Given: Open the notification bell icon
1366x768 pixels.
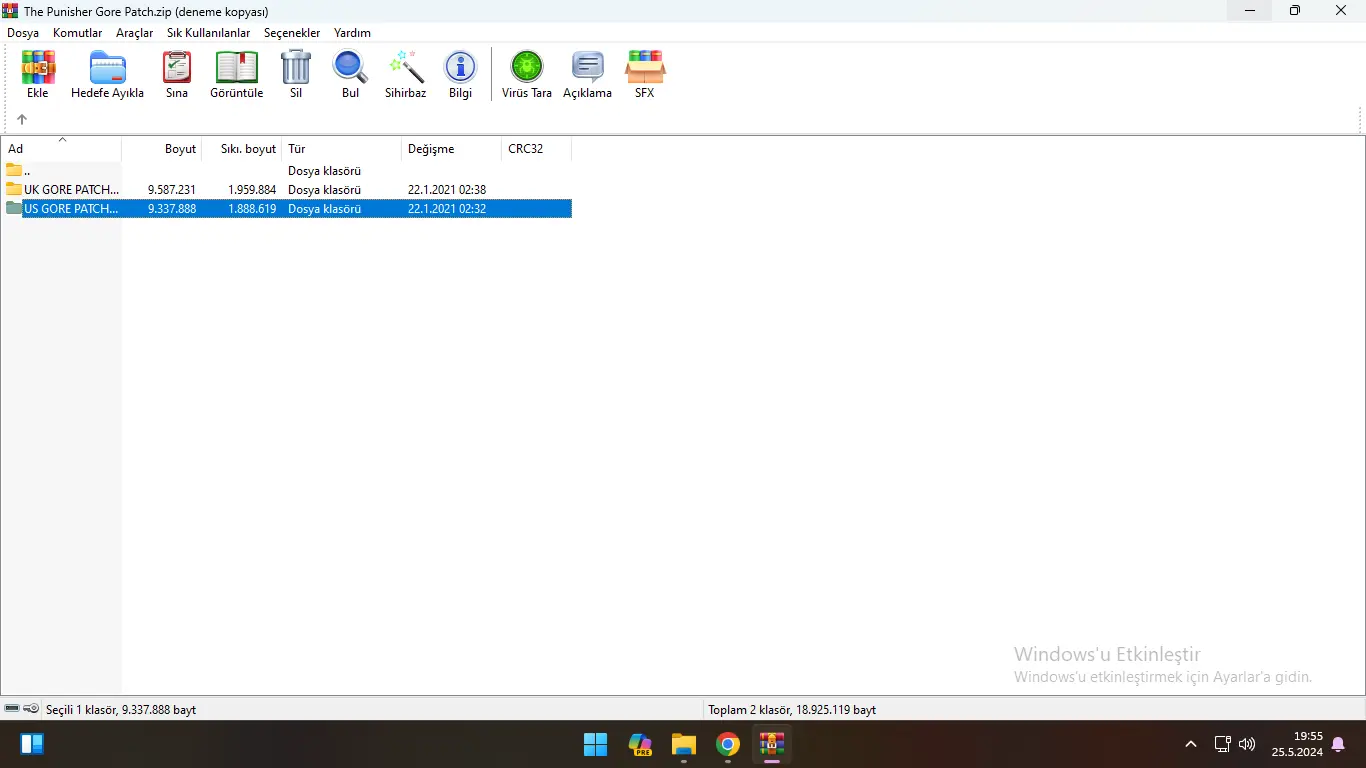Looking at the screenshot, I should (x=1338, y=744).
